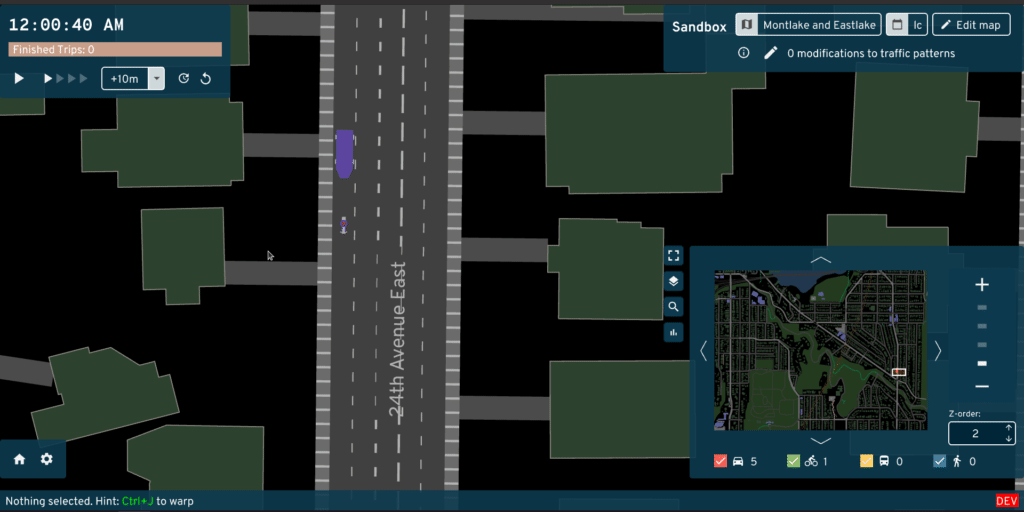This screenshot has height=512, width=1024.
Task: Click the car count icon in legend
Action: [x=739, y=462]
